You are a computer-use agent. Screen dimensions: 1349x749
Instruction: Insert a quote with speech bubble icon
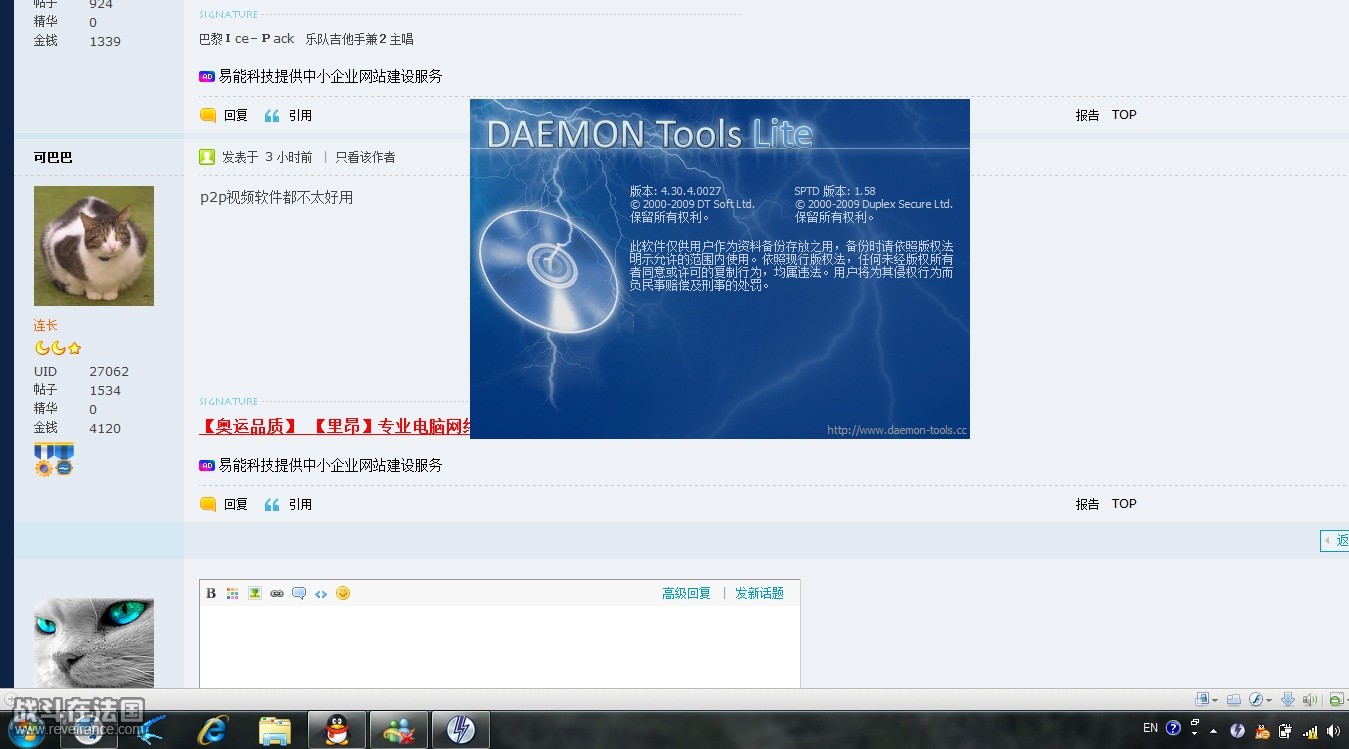pyautogui.click(x=299, y=593)
